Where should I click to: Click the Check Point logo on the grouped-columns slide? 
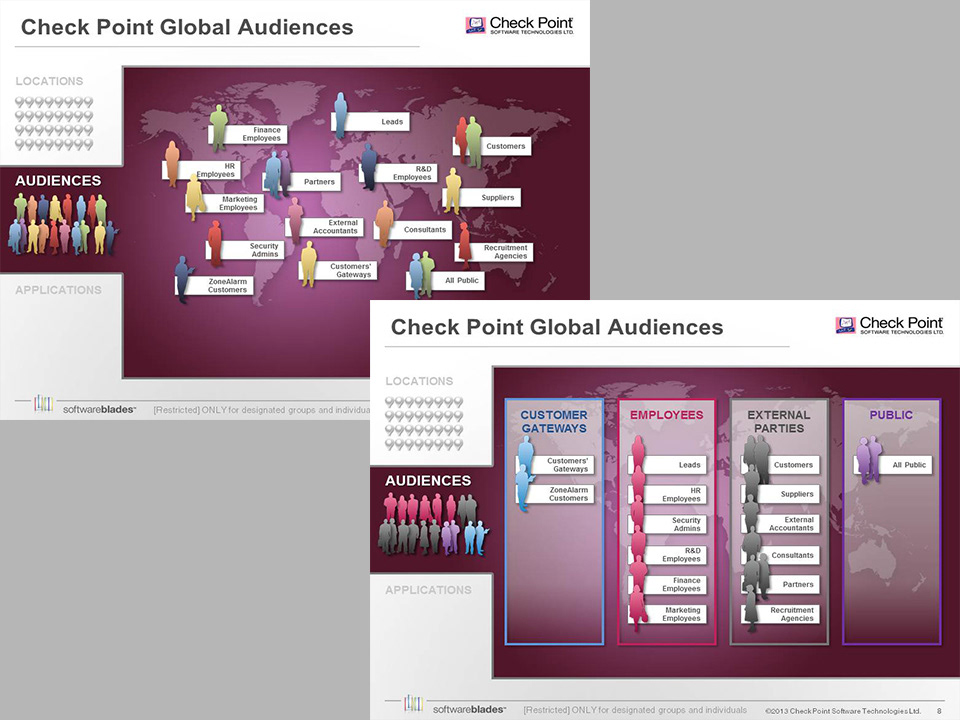(889, 325)
